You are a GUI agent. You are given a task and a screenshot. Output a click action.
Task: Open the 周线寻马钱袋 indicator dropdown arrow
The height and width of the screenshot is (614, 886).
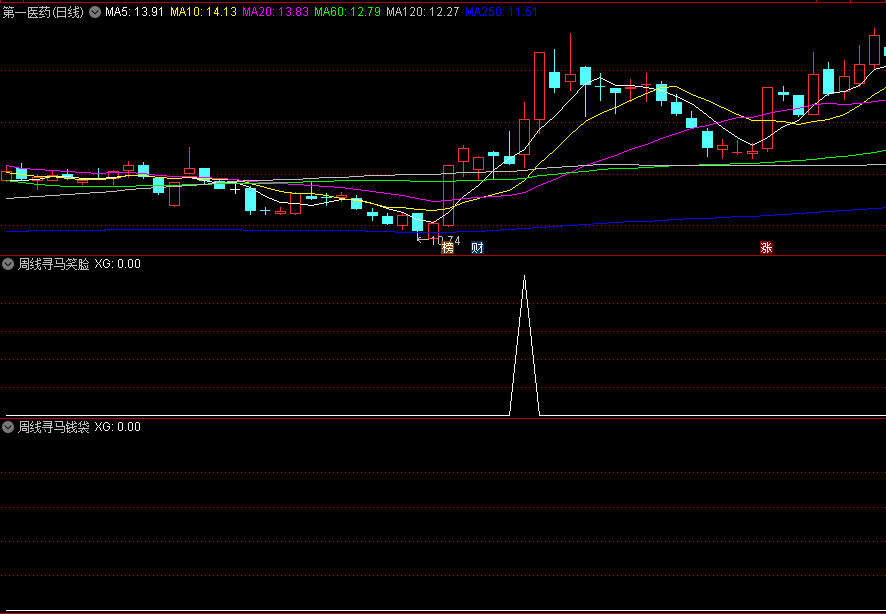click(8, 427)
